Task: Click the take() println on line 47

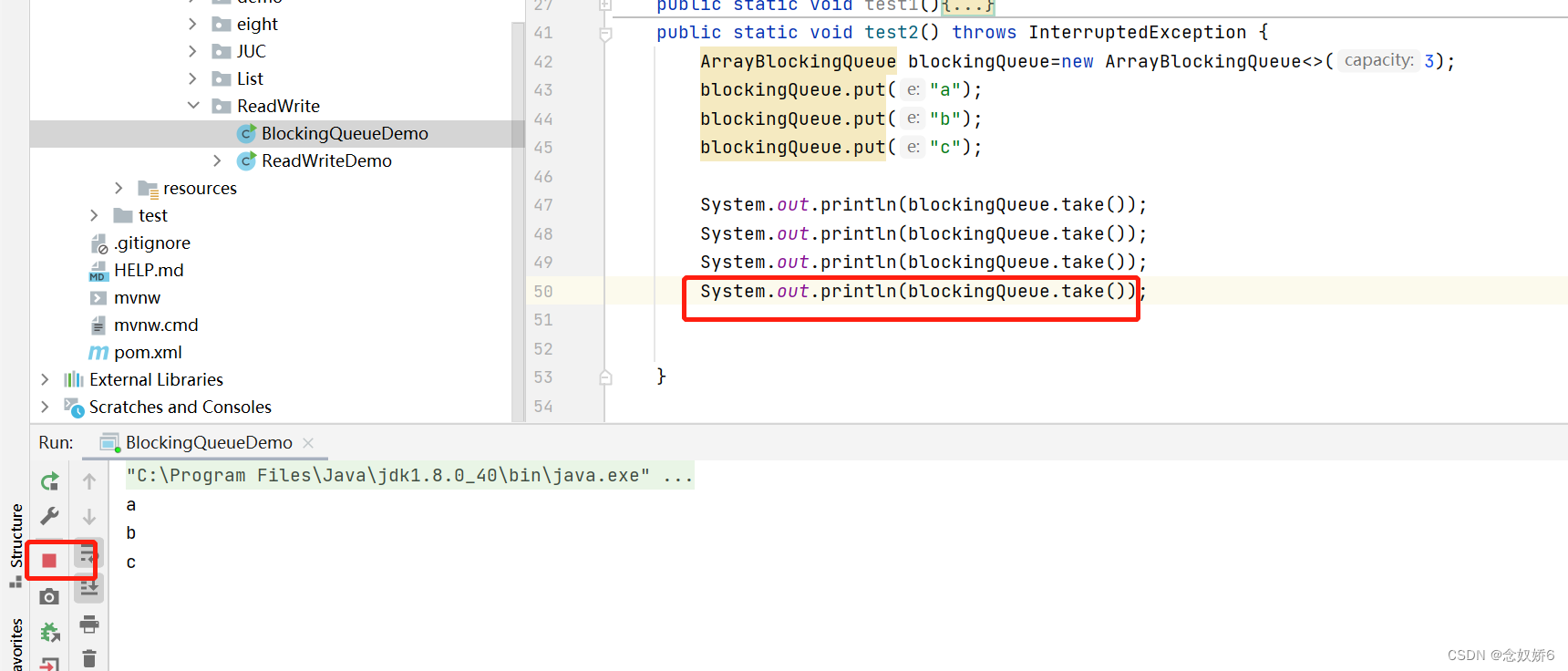Action: [923, 204]
